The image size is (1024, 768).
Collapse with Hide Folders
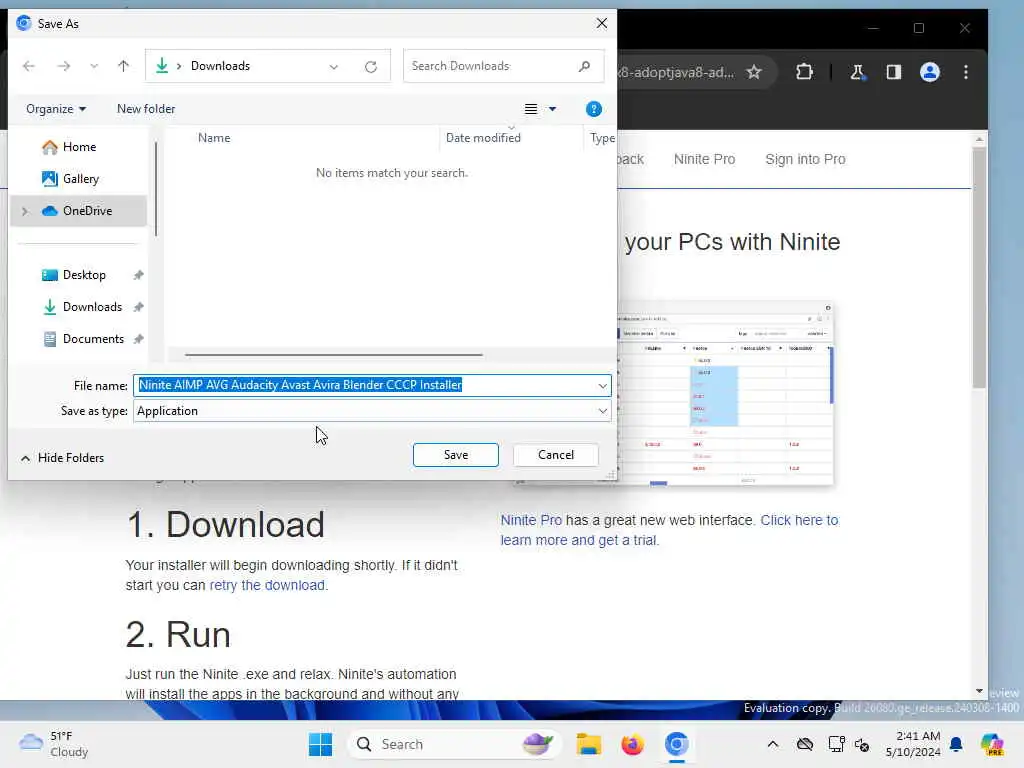click(62, 458)
